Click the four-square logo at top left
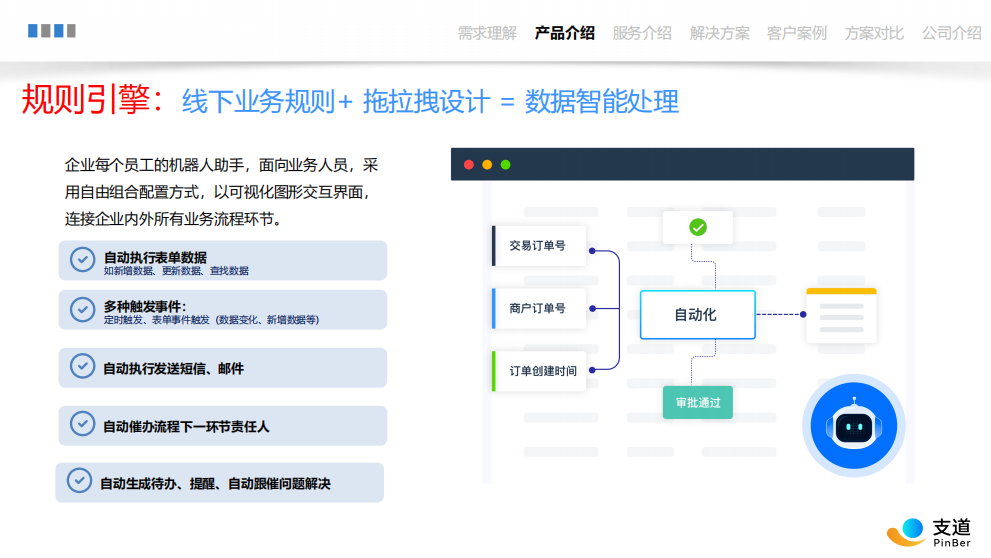Image resolution: width=991 pixels, height=558 pixels. click(52, 31)
